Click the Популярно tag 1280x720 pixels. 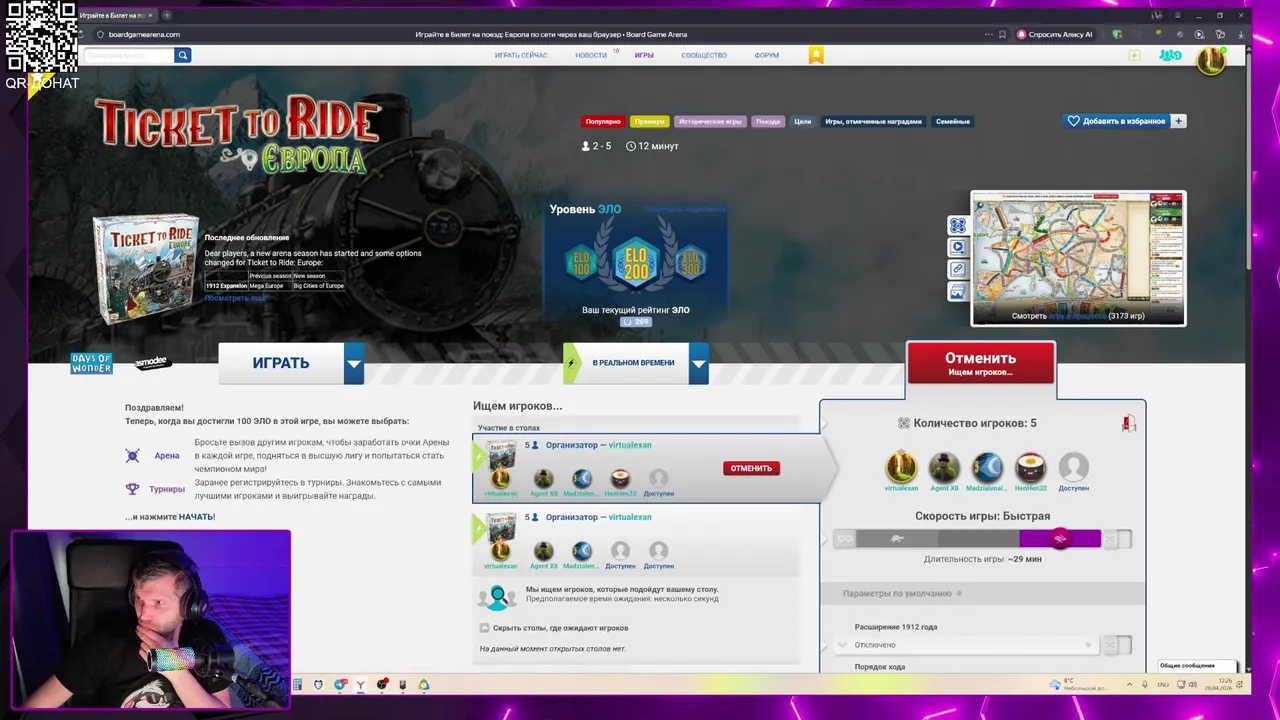(603, 121)
